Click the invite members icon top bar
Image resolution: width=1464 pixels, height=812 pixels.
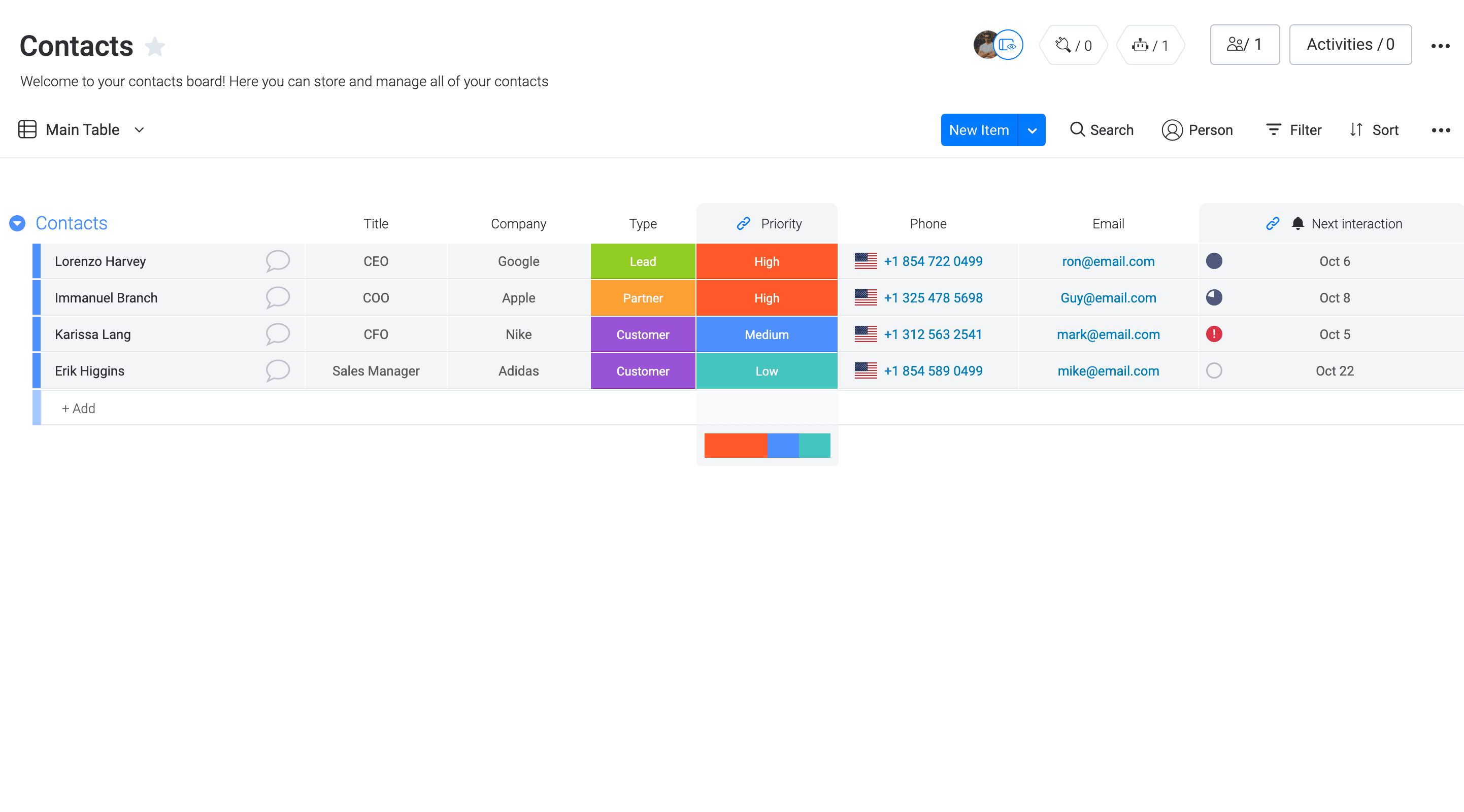click(x=1245, y=45)
